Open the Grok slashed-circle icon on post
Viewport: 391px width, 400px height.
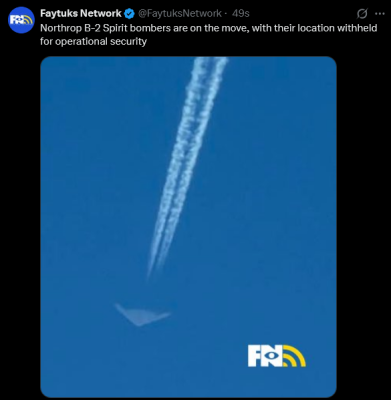click(362, 14)
